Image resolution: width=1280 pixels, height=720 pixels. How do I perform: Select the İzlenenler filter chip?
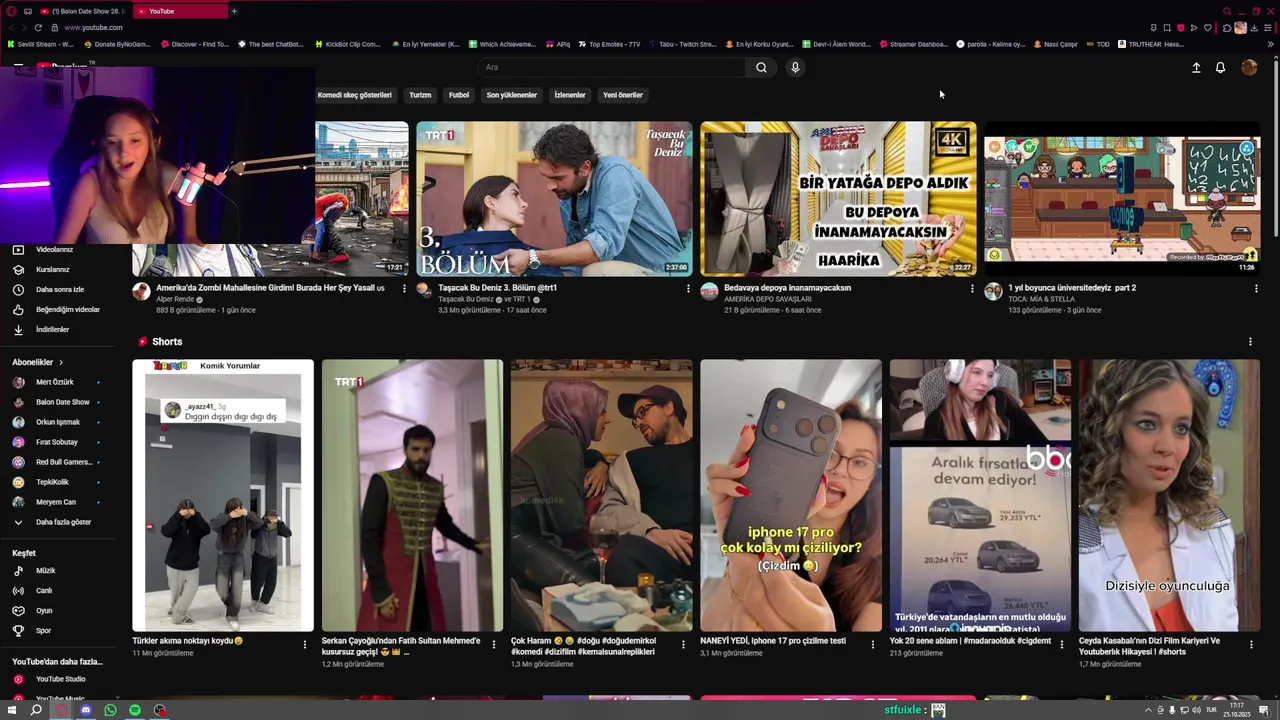[x=570, y=95]
